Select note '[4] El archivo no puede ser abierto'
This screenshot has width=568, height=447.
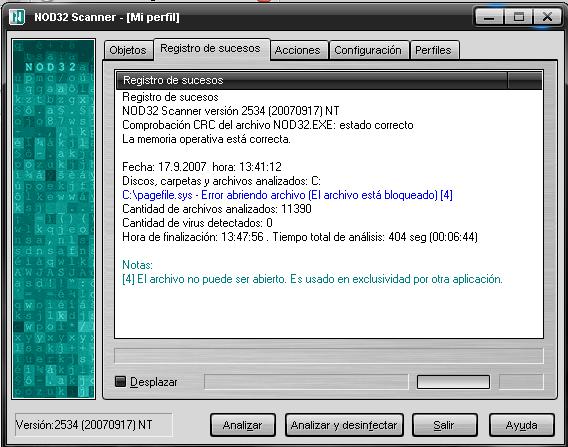click(312, 279)
